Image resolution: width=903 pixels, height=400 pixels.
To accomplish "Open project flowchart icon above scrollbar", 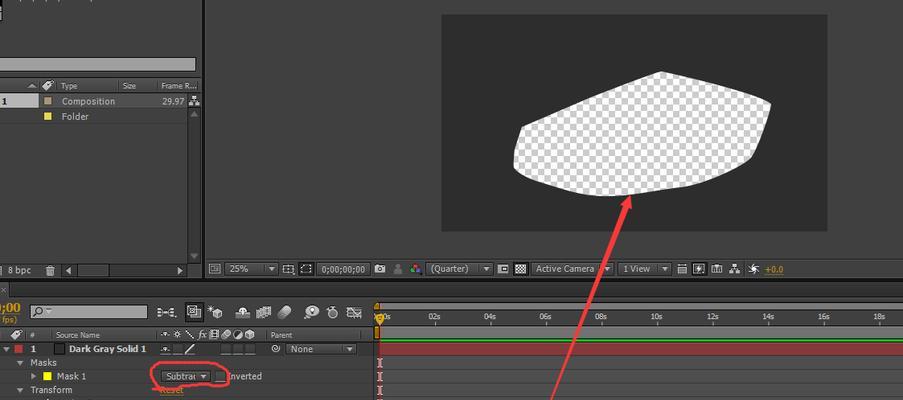I will point(194,101).
